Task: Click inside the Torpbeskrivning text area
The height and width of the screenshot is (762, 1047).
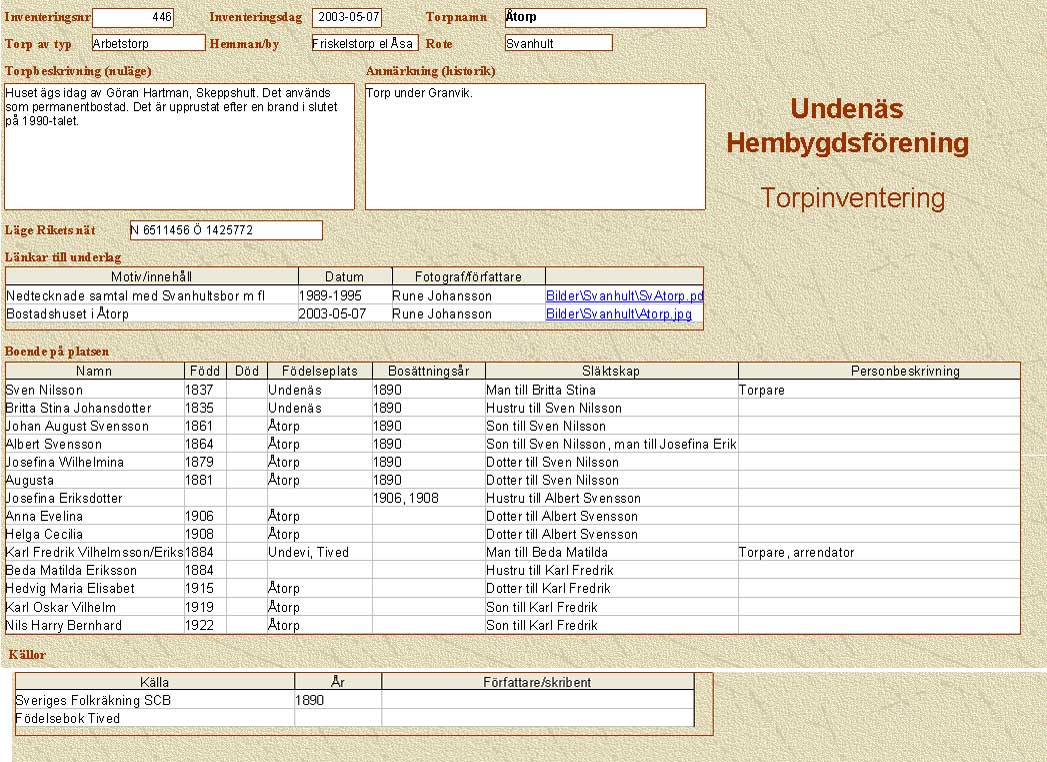Action: [179, 146]
